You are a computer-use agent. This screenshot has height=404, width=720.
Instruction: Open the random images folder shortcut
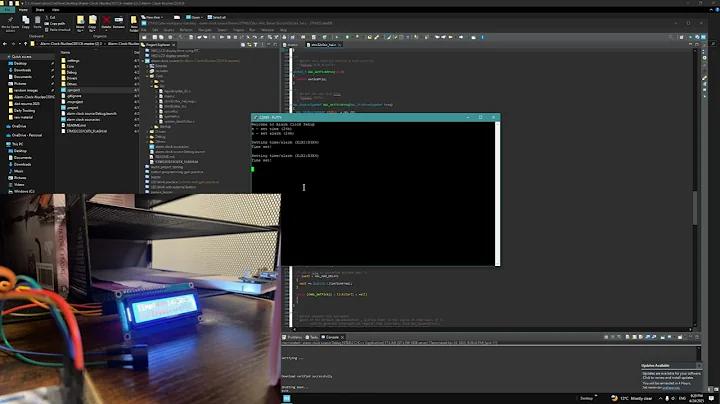26,90
